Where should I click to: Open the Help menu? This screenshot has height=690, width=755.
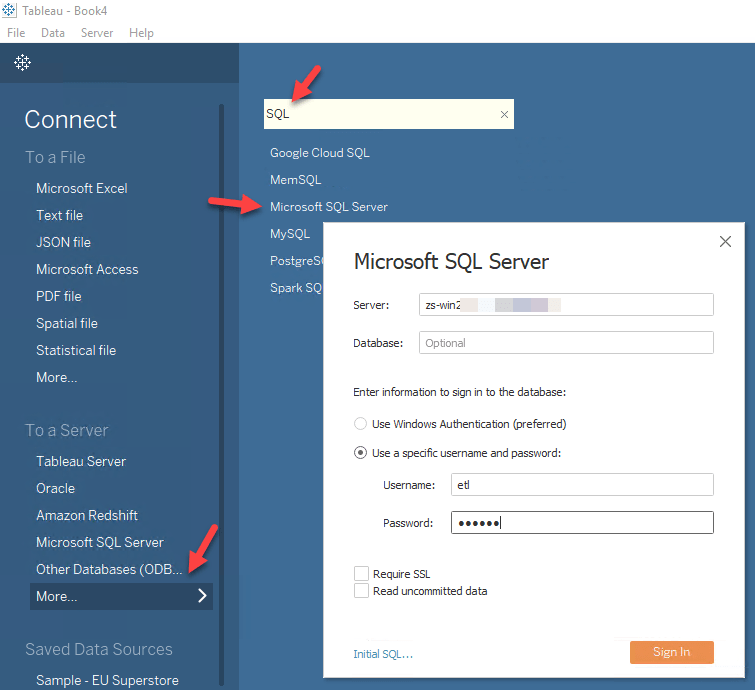point(141,33)
